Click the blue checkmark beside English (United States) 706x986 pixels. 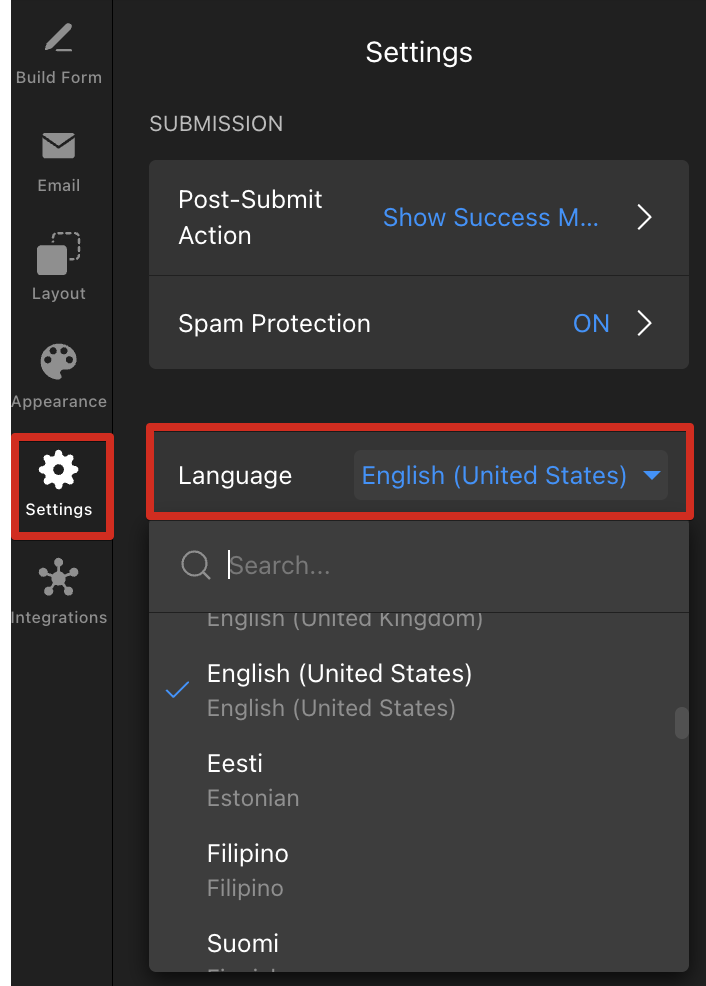[177, 690]
